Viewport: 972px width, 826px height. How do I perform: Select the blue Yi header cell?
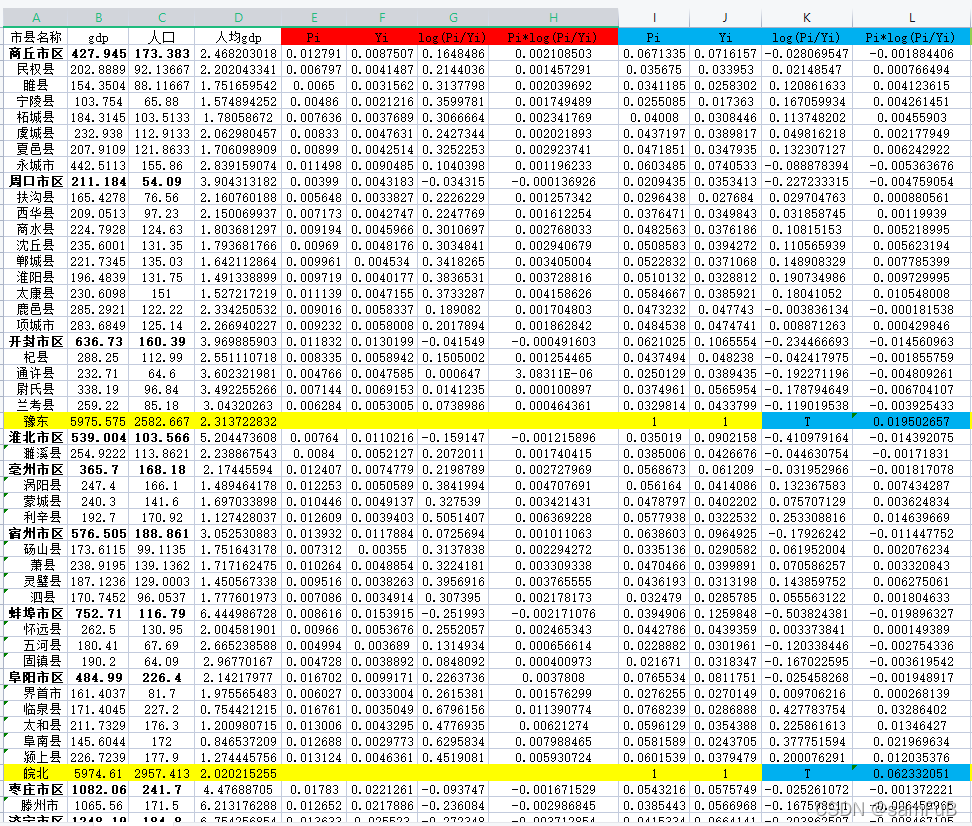click(x=725, y=37)
